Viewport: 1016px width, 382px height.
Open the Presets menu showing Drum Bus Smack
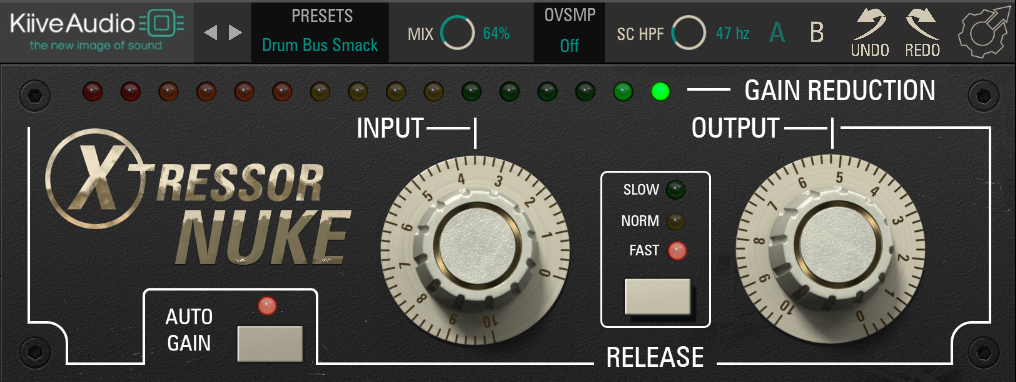(320, 32)
